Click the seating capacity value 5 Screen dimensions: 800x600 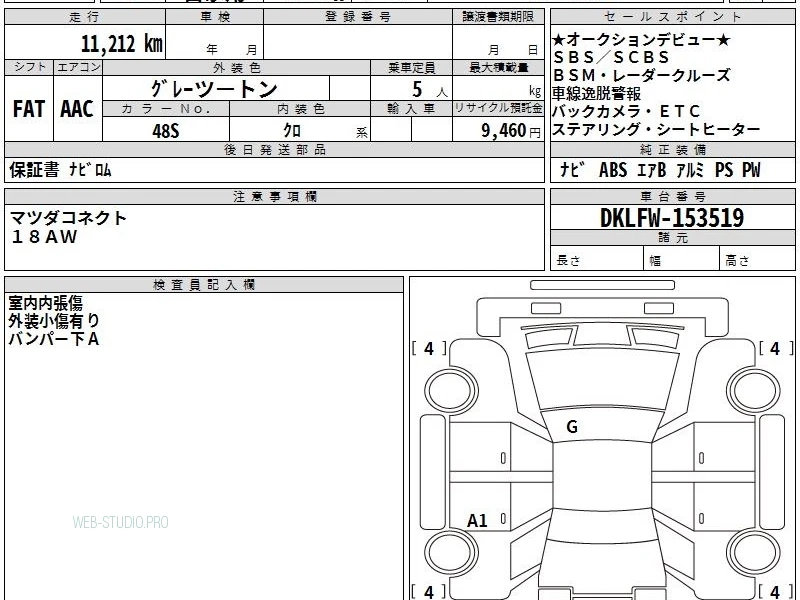point(417,89)
